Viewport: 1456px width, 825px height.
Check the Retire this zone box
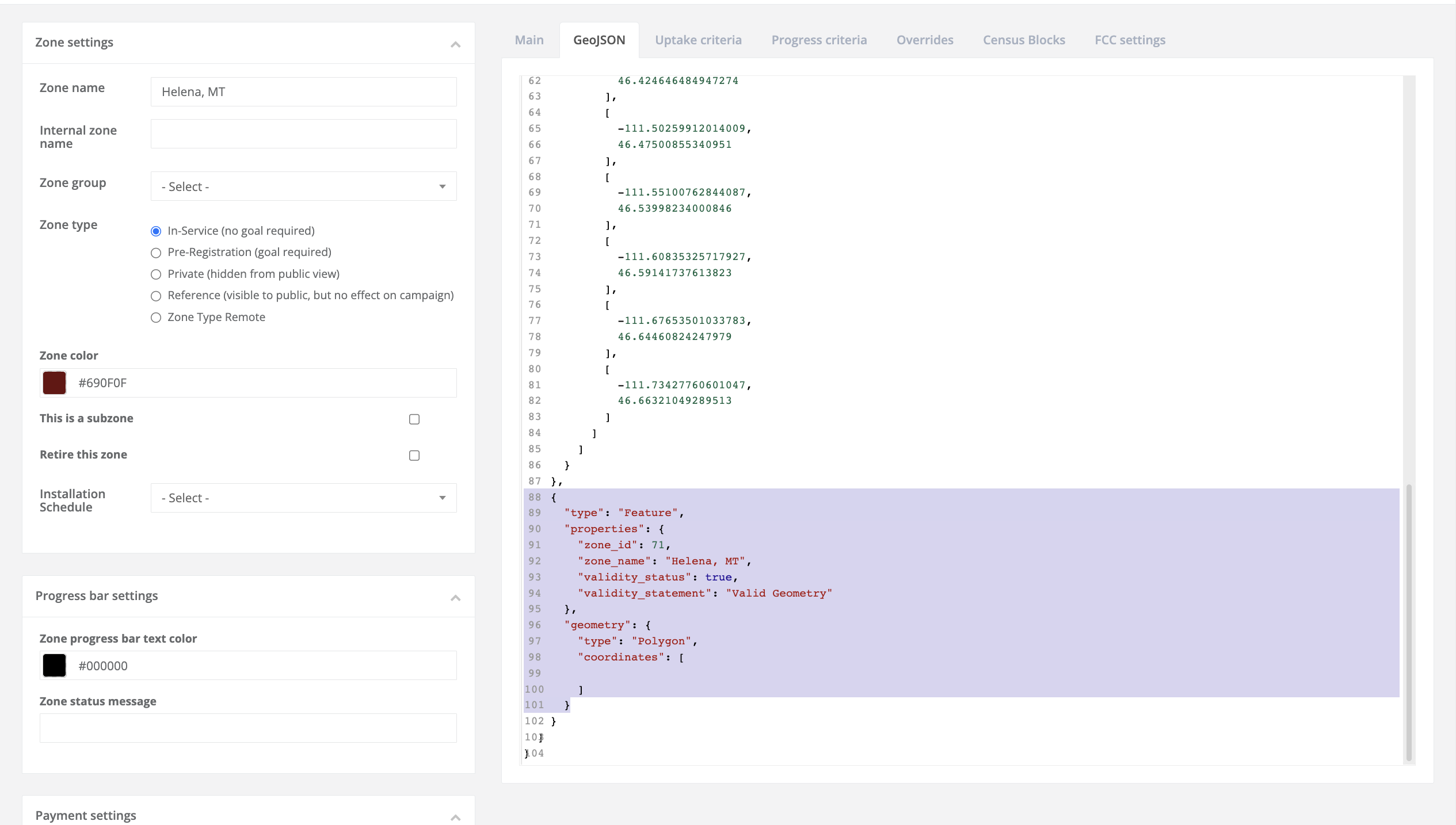click(414, 455)
